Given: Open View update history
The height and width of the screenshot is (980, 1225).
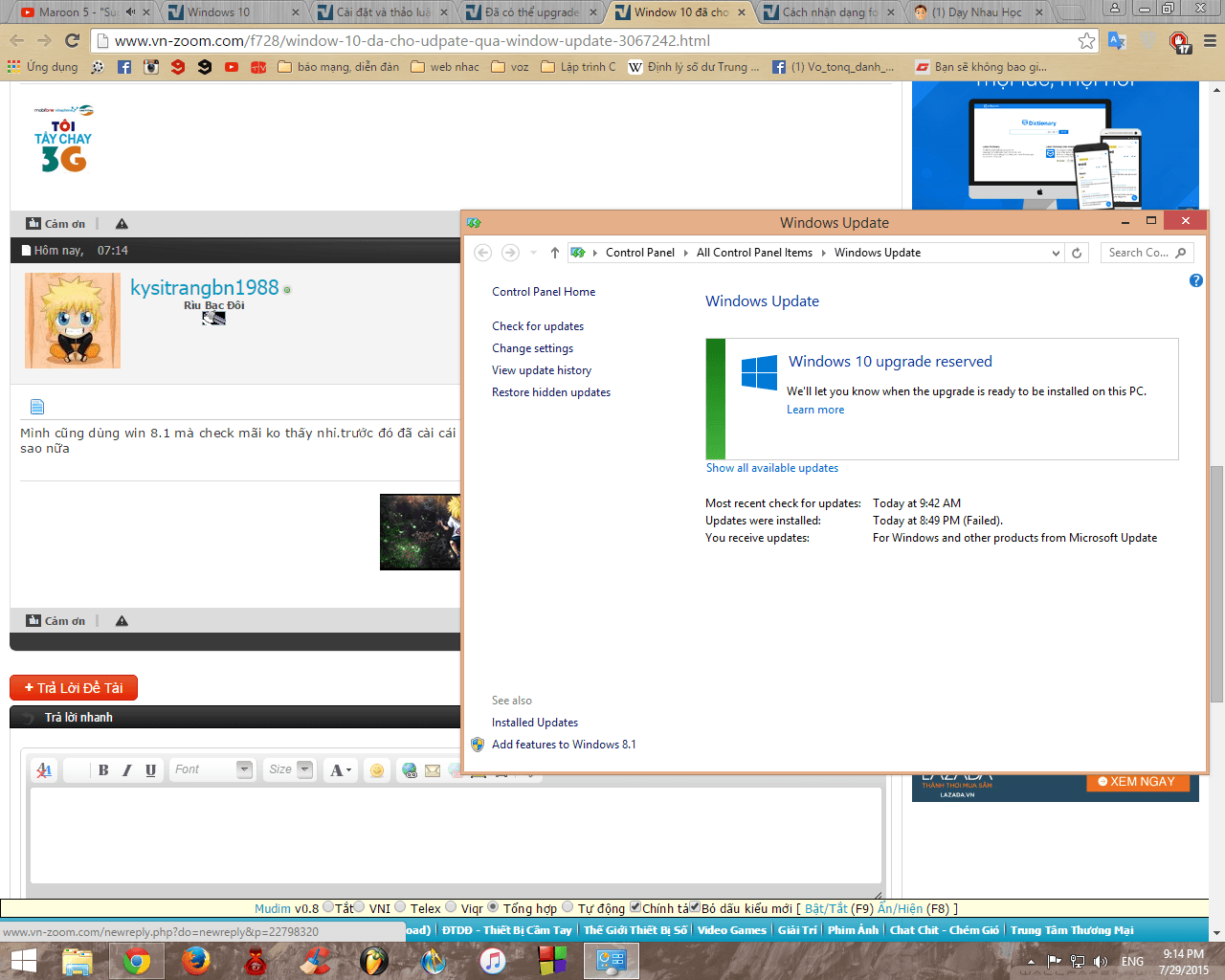Looking at the screenshot, I should click(x=542, y=370).
